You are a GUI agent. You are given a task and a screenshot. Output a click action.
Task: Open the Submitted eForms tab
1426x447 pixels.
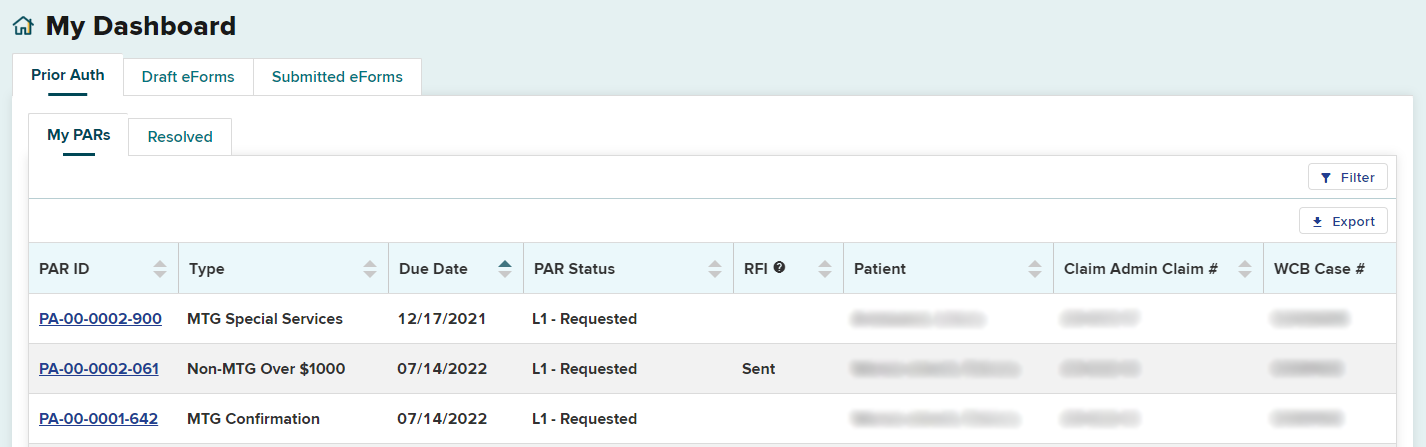(x=337, y=77)
